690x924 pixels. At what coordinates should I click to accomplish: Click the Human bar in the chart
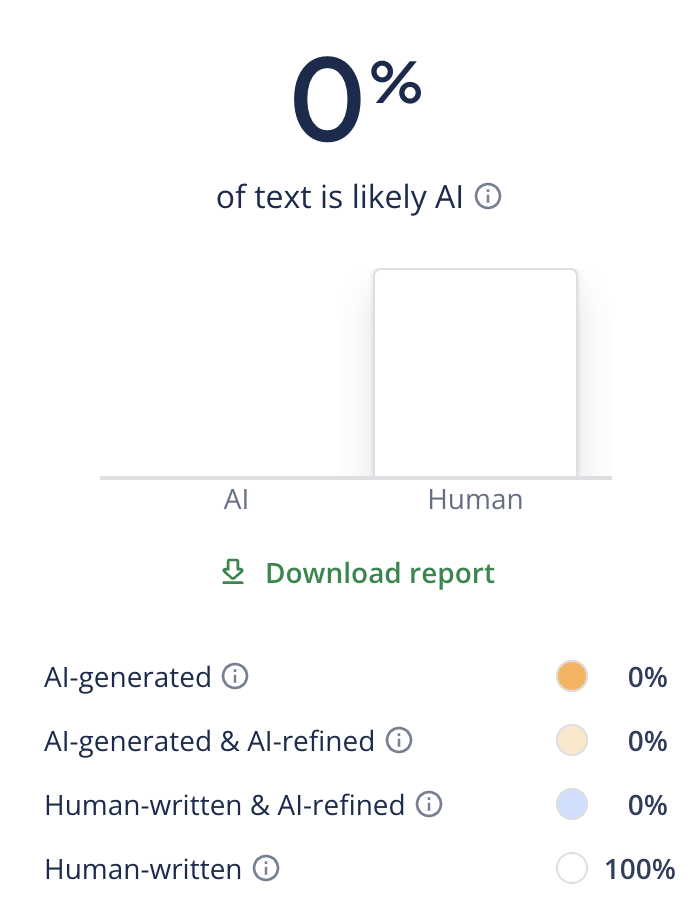tap(475, 373)
